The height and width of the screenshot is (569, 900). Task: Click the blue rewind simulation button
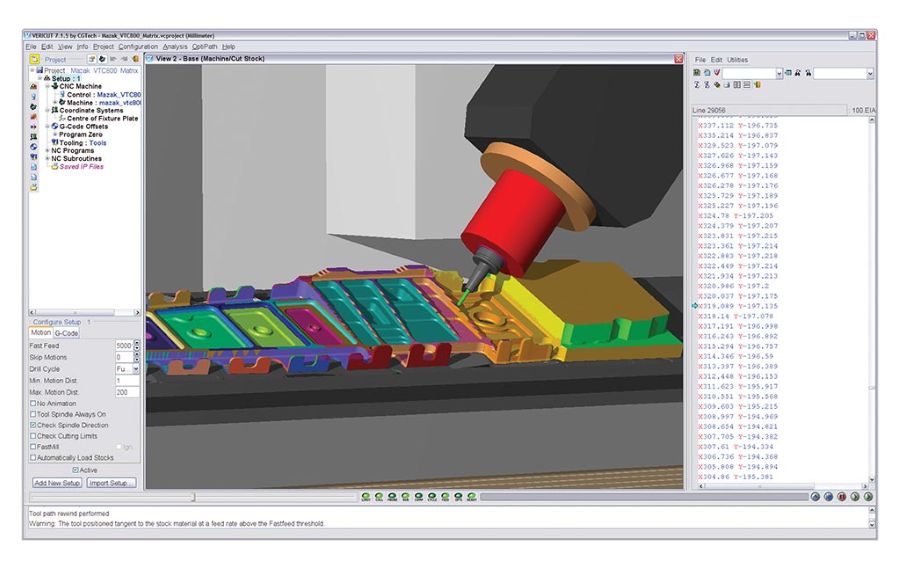828,497
